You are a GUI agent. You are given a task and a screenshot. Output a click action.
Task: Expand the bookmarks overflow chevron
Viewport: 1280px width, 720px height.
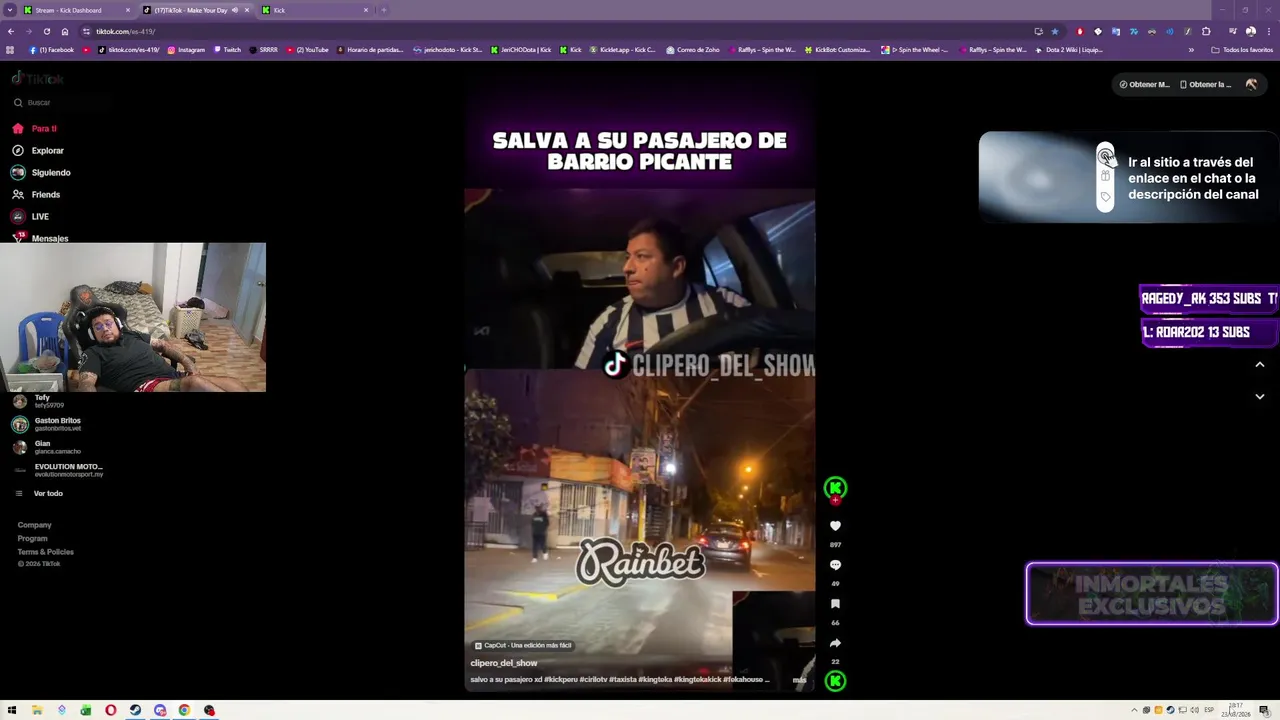pyautogui.click(x=1191, y=50)
